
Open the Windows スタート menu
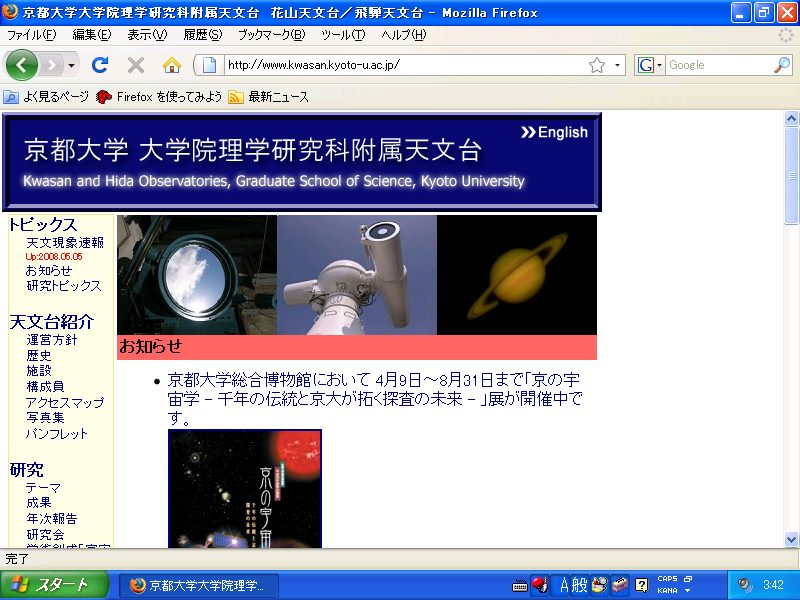pos(54,585)
